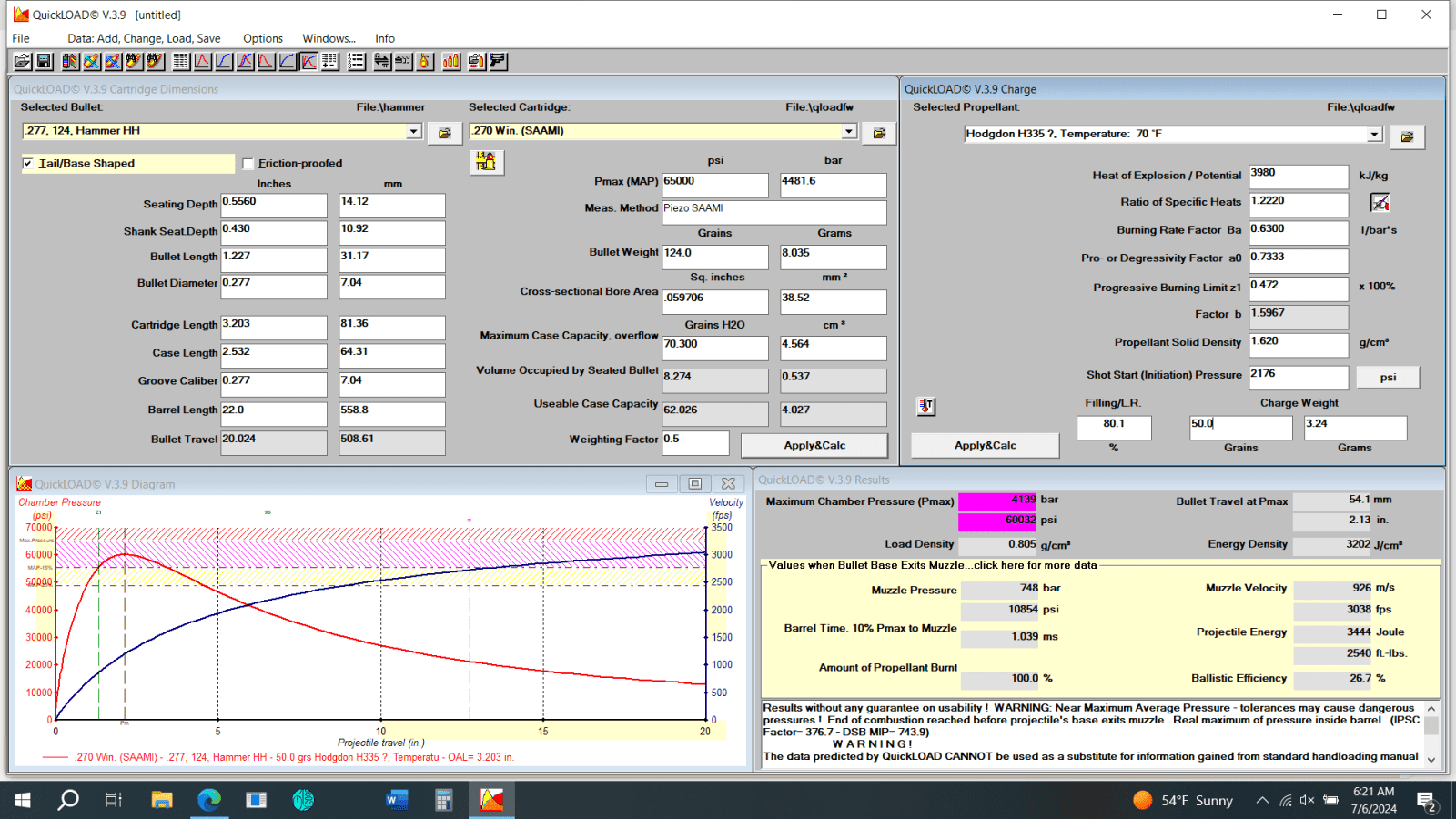This screenshot has width=1456, height=819.
Task: Click psi unit button for Shot Start Pressure
Action: tap(1388, 377)
